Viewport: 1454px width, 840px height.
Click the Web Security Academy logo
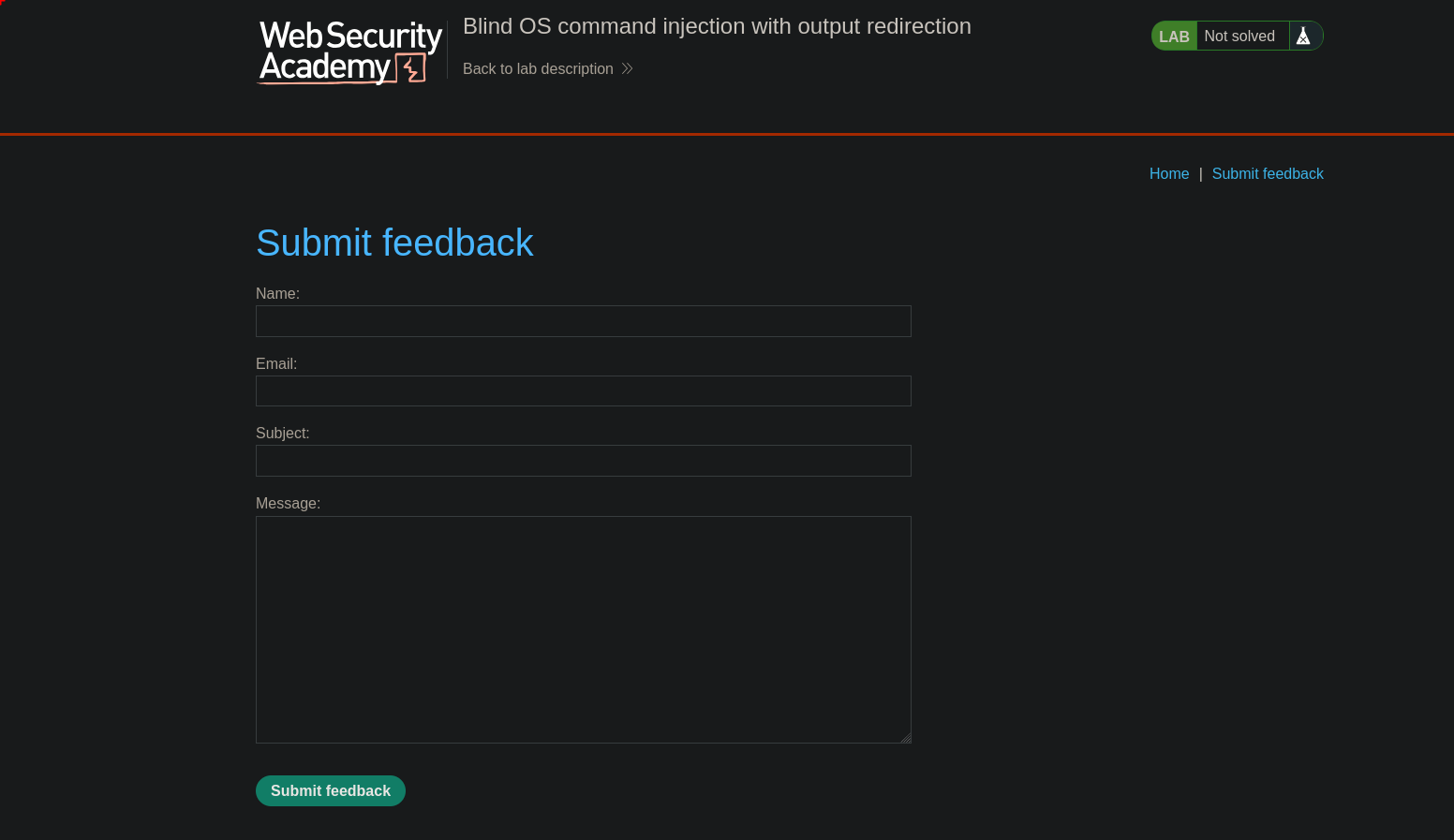[349, 52]
